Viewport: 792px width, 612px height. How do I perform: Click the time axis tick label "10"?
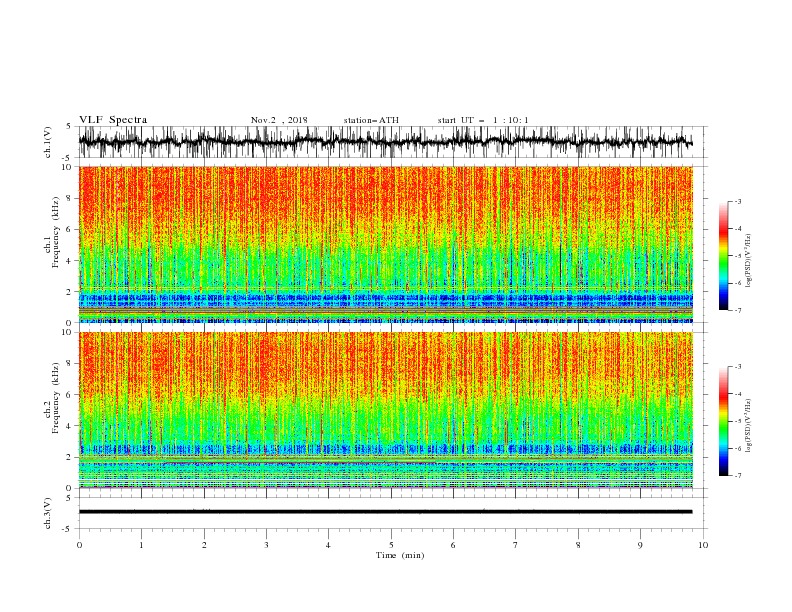(703, 545)
